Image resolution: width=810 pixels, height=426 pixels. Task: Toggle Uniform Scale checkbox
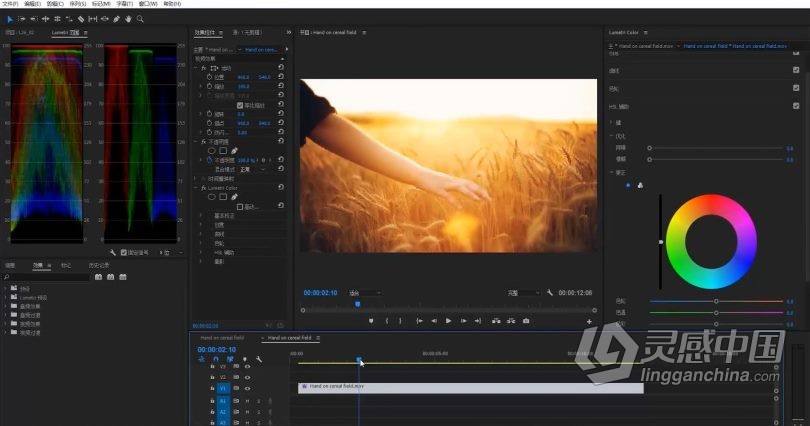coord(240,105)
